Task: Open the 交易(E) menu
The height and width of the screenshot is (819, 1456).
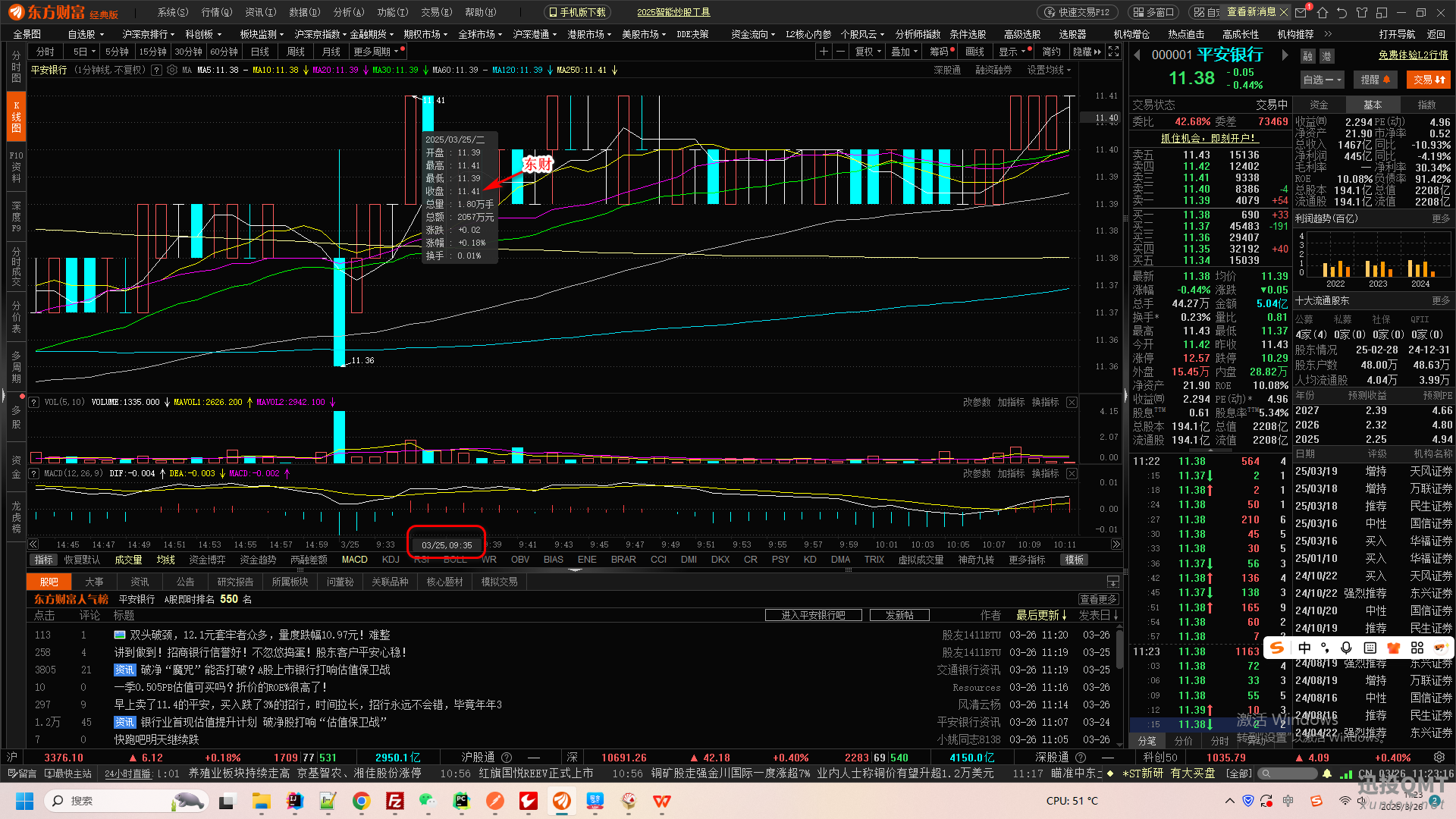Action: 437,12
